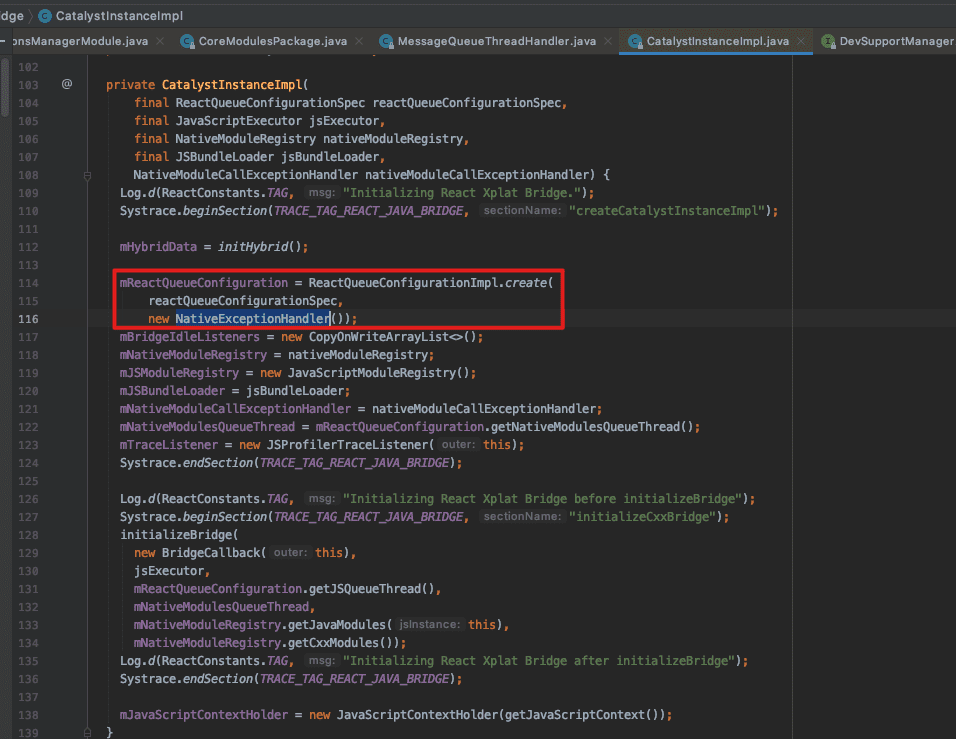This screenshot has height=739, width=956.
Task: Click the initHybrid method call
Action: [252, 246]
